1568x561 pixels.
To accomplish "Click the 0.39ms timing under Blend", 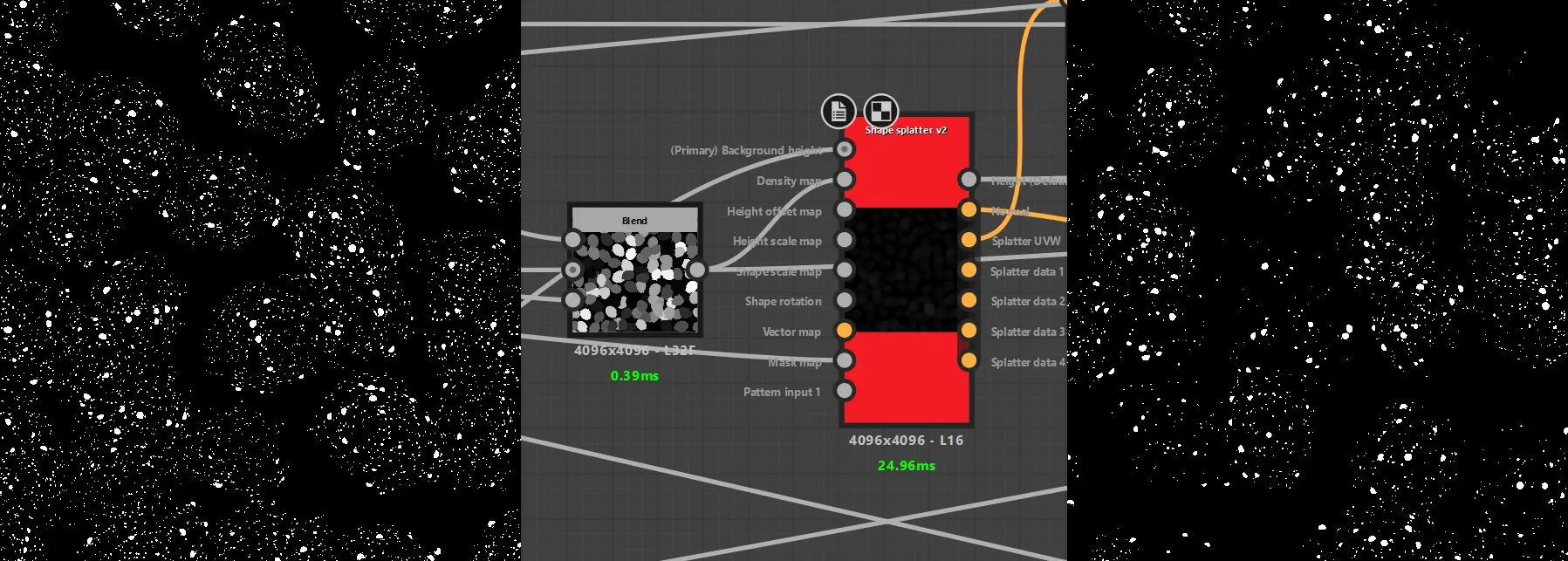I will 634,376.
